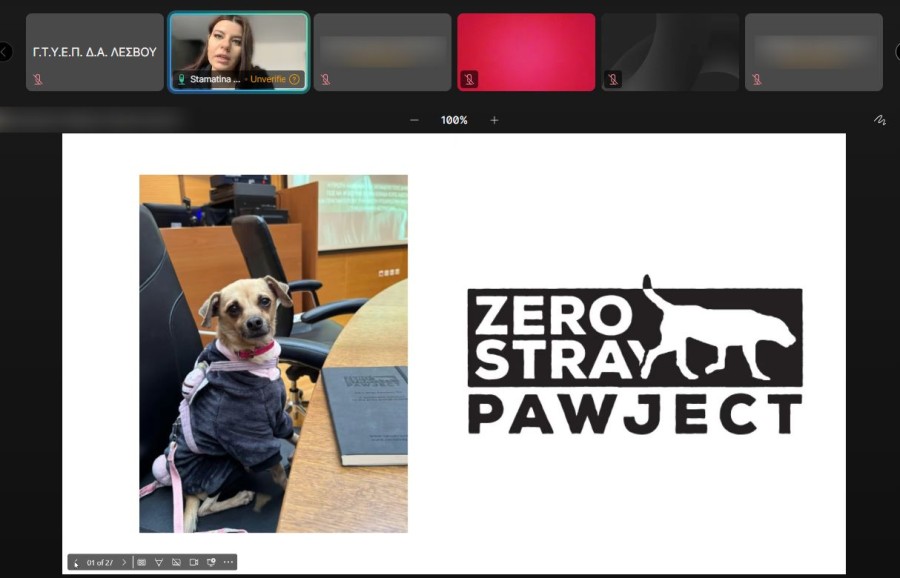This screenshot has width=900, height=578.
Task: Open slide grid view in presenter toolbar
Action: click(x=141, y=562)
